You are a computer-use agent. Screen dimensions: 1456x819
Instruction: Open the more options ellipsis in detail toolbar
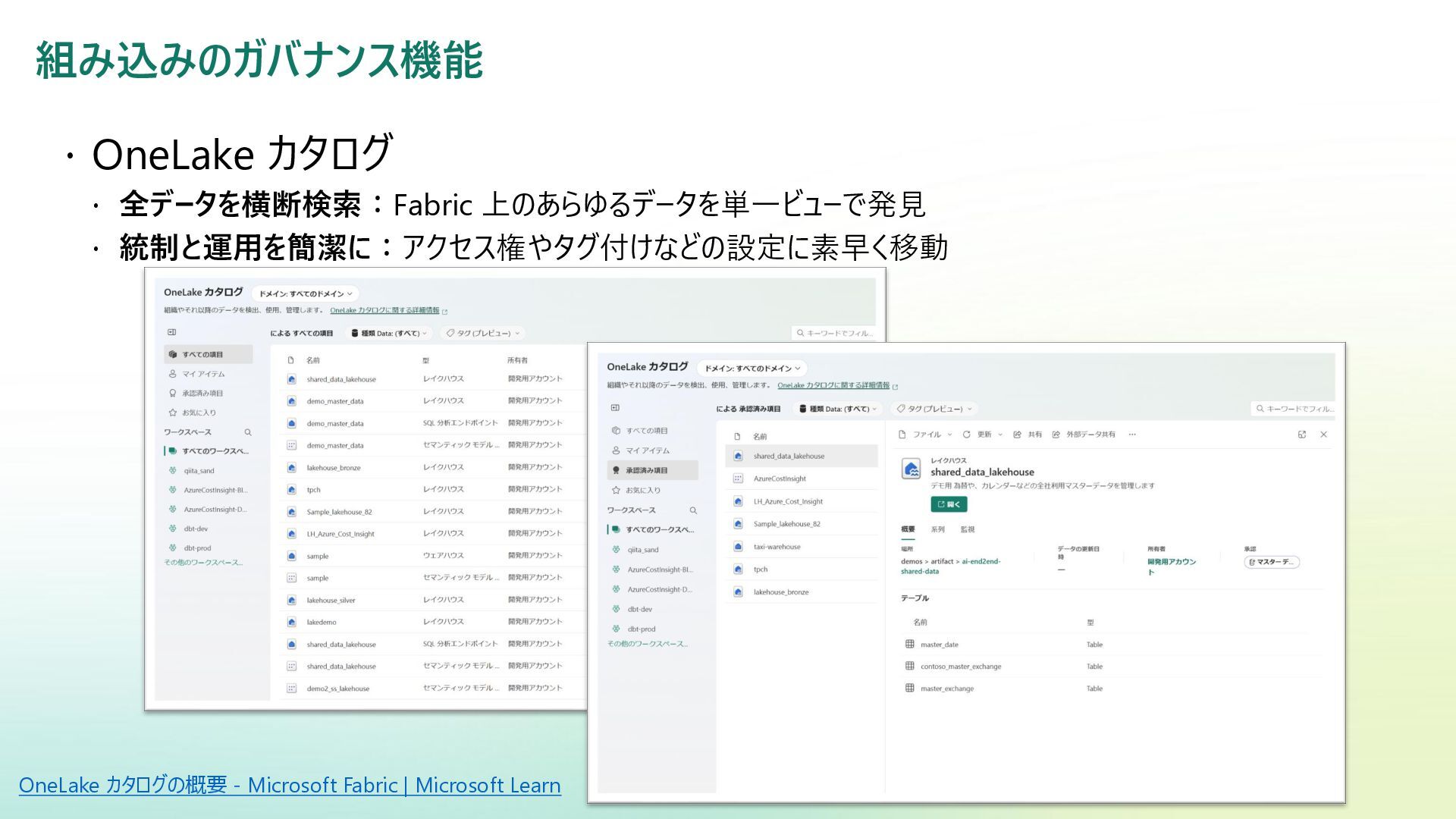coord(1132,435)
